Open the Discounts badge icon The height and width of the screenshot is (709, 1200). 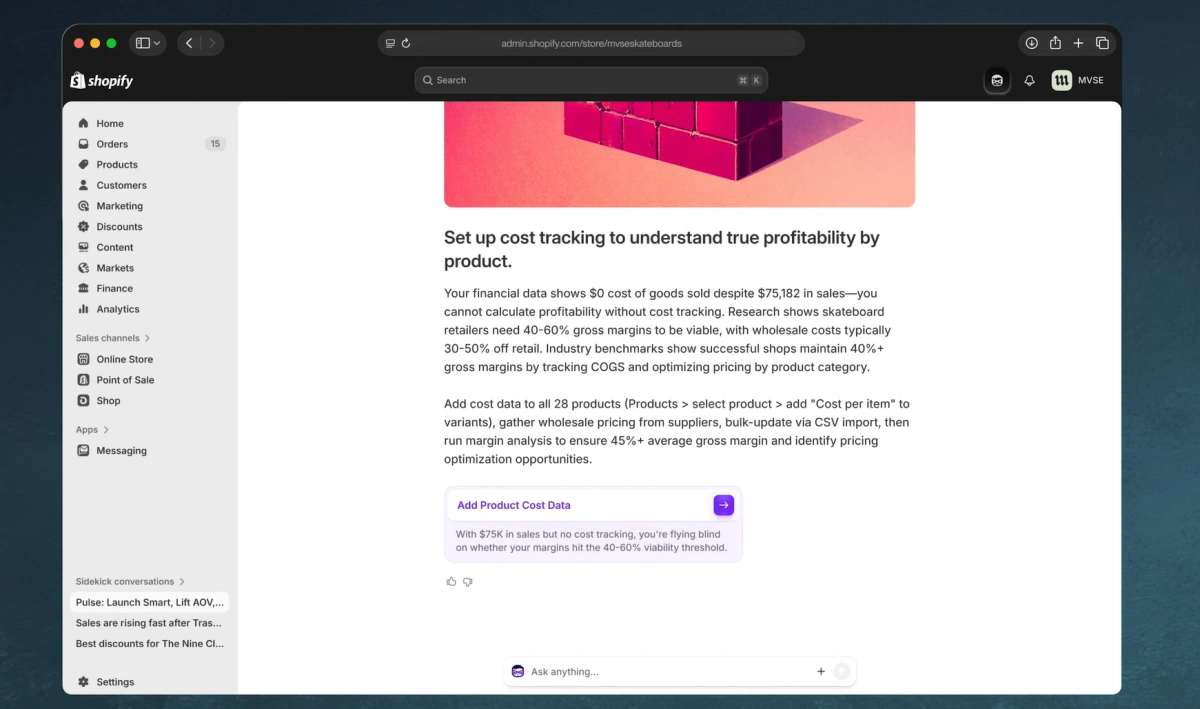click(x=84, y=227)
